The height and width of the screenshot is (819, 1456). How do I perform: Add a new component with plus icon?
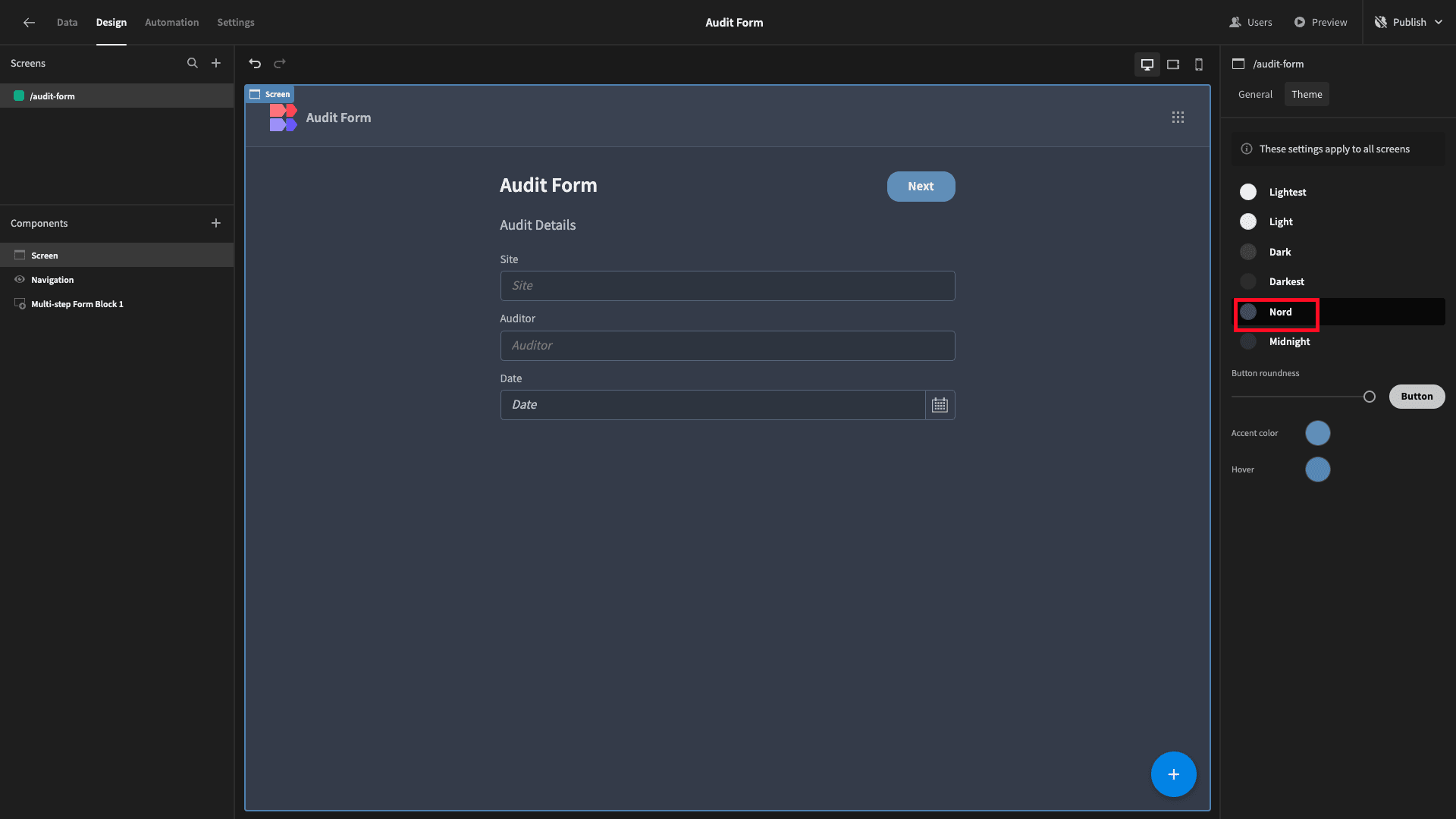coord(216,223)
